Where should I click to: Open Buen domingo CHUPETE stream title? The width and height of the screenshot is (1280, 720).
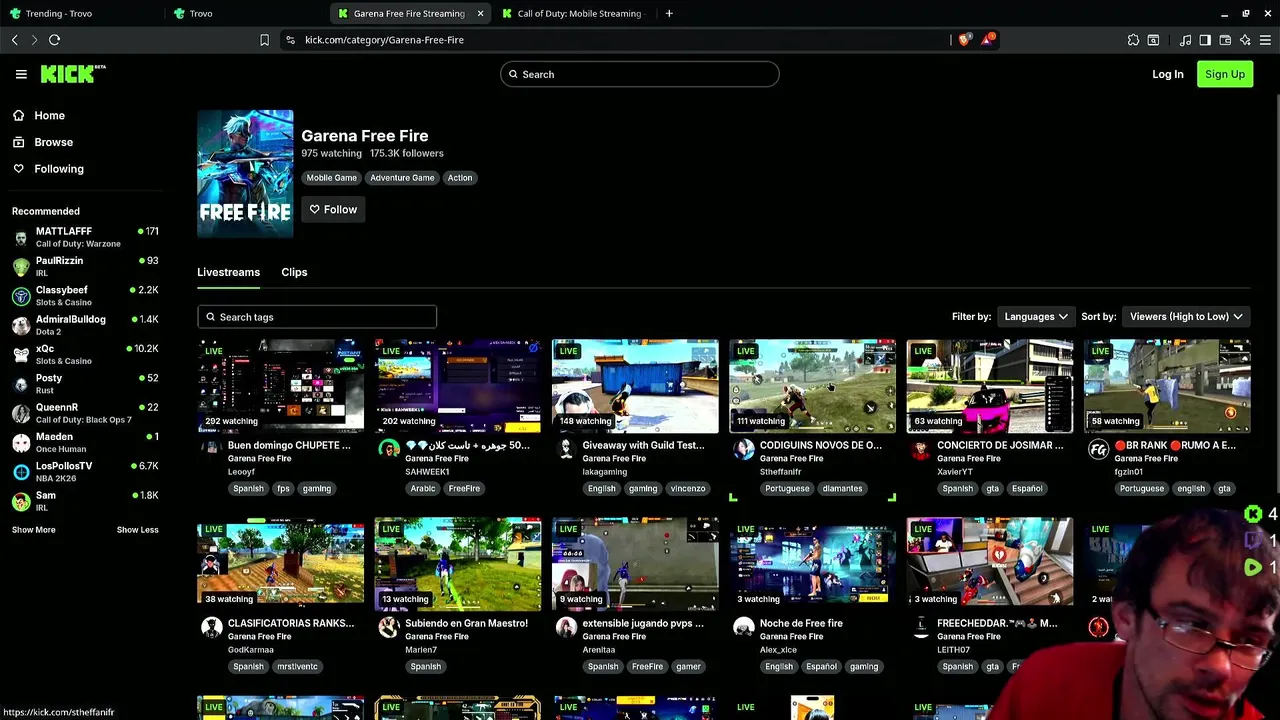pos(289,445)
